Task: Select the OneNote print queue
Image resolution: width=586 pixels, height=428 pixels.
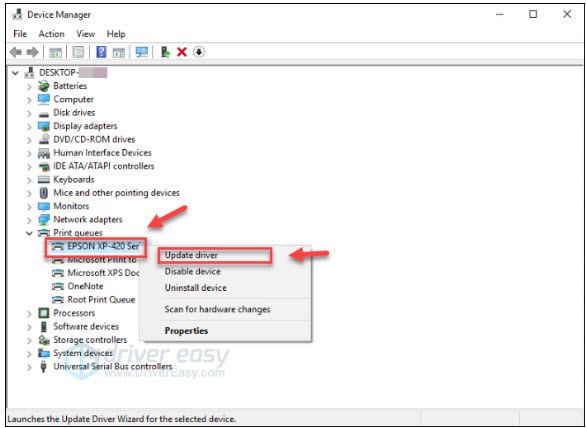Action: point(85,286)
